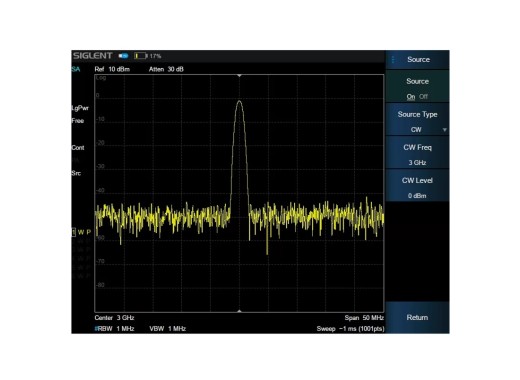Click the Center 3 GHz readout
520x380 pixels.
pyautogui.click(x=114, y=318)
